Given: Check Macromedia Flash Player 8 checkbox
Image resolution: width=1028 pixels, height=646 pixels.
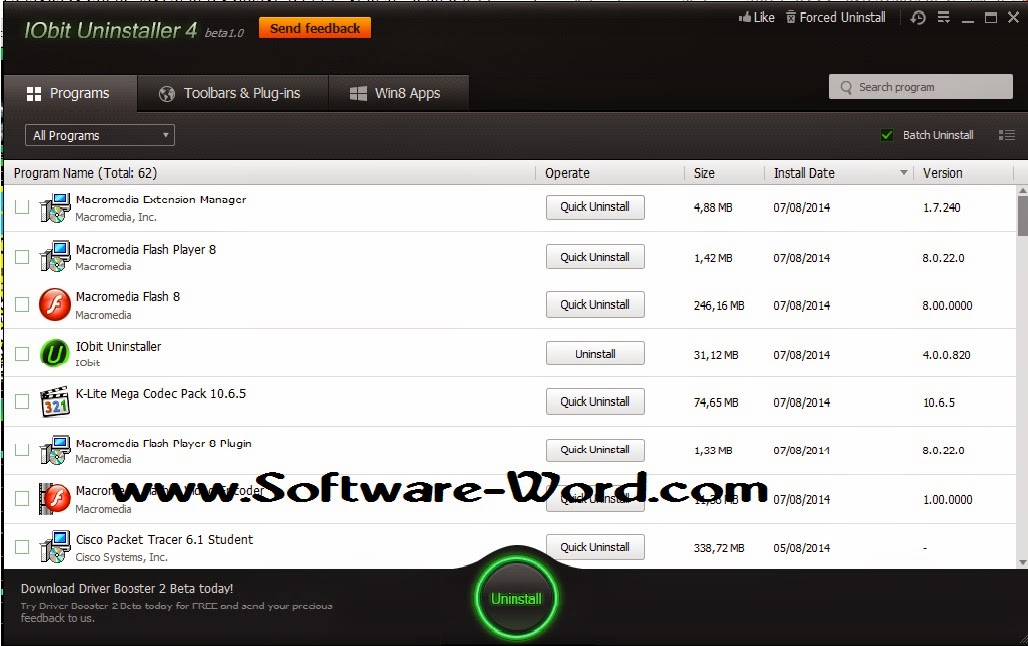Looking at the screenshot, I should coord(22,257).
